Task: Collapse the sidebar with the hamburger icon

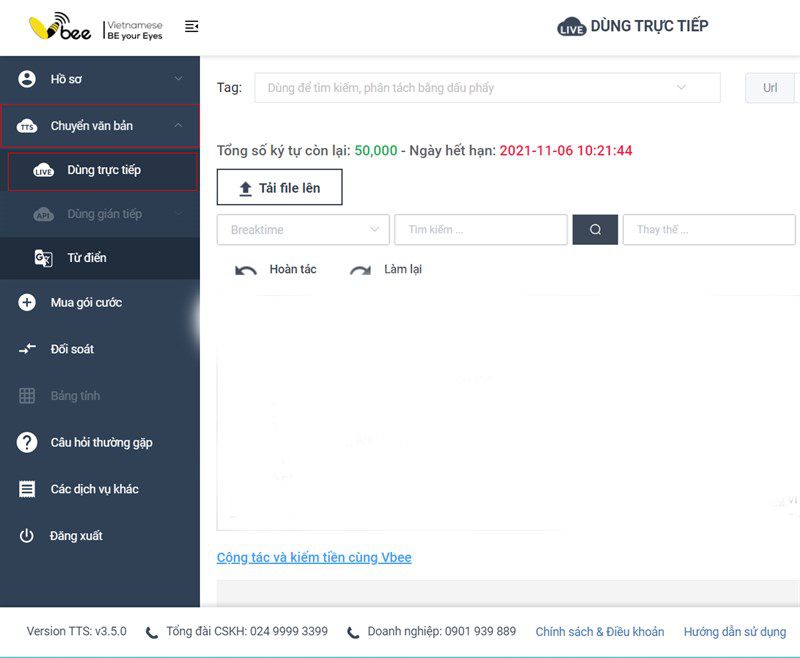Action: (191, 26)
